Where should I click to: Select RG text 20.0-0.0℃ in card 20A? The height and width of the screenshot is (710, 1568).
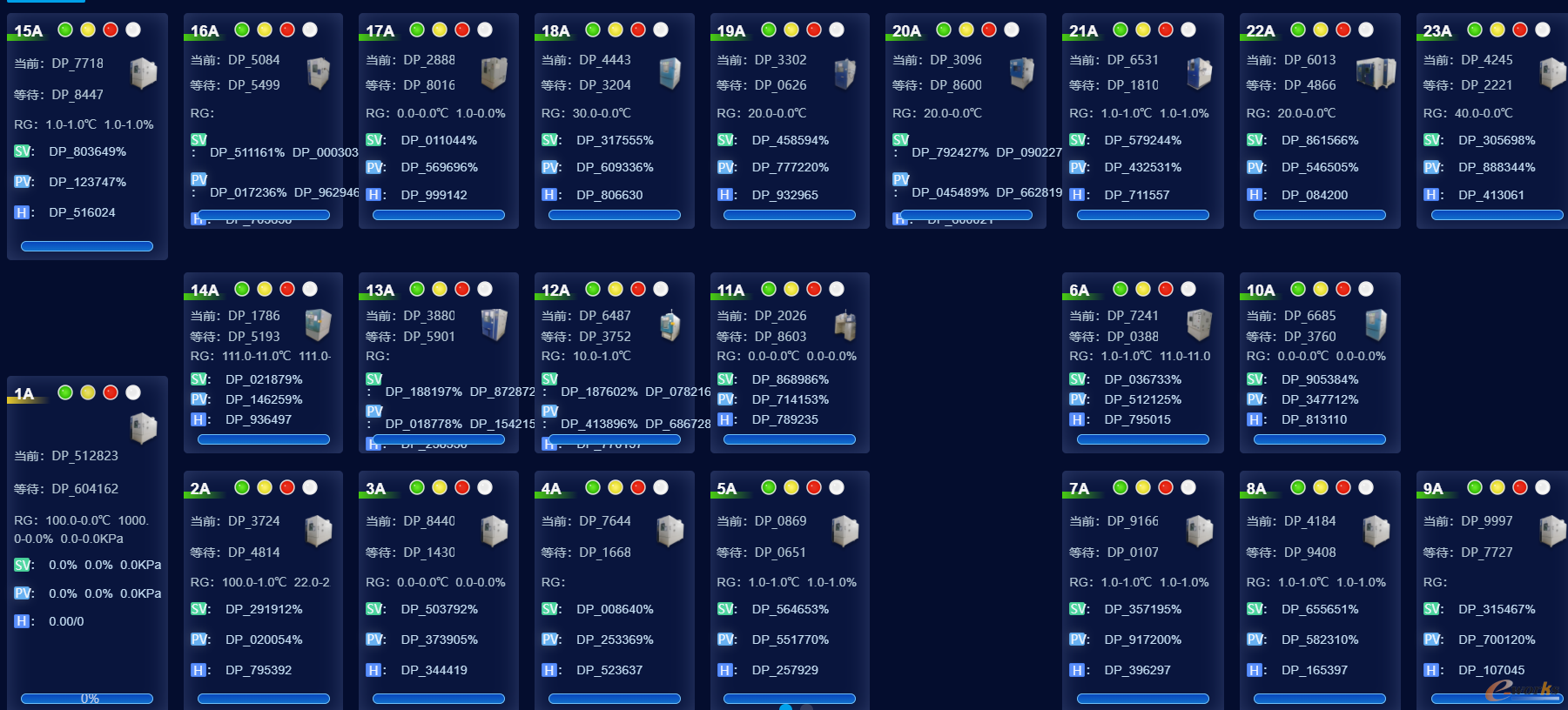tap(952, 113)
